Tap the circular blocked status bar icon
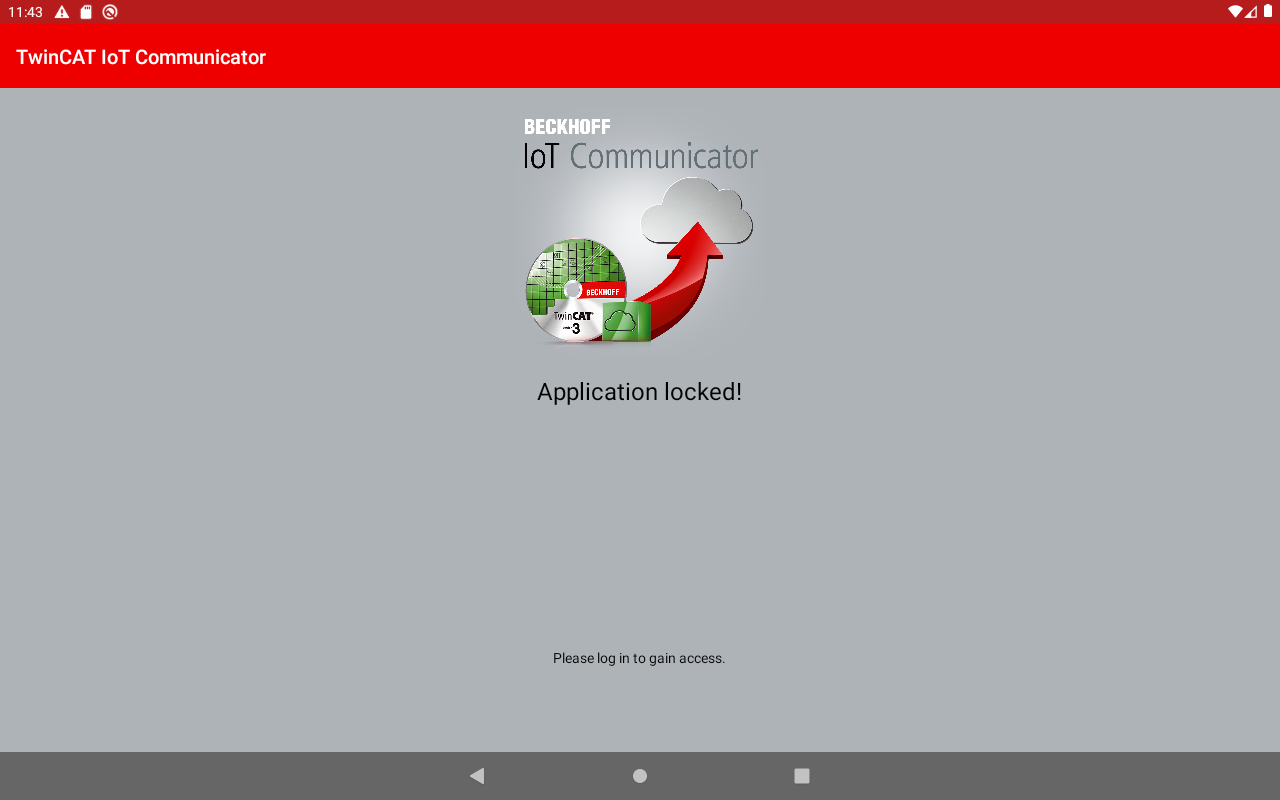 pyautogui.click(x=110, y=12)
